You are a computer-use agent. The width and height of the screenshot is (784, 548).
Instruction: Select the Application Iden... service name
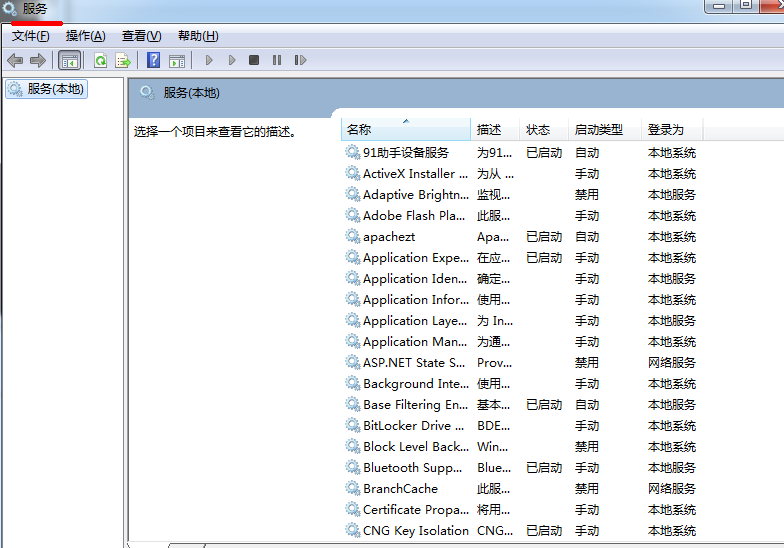point(415,278)
